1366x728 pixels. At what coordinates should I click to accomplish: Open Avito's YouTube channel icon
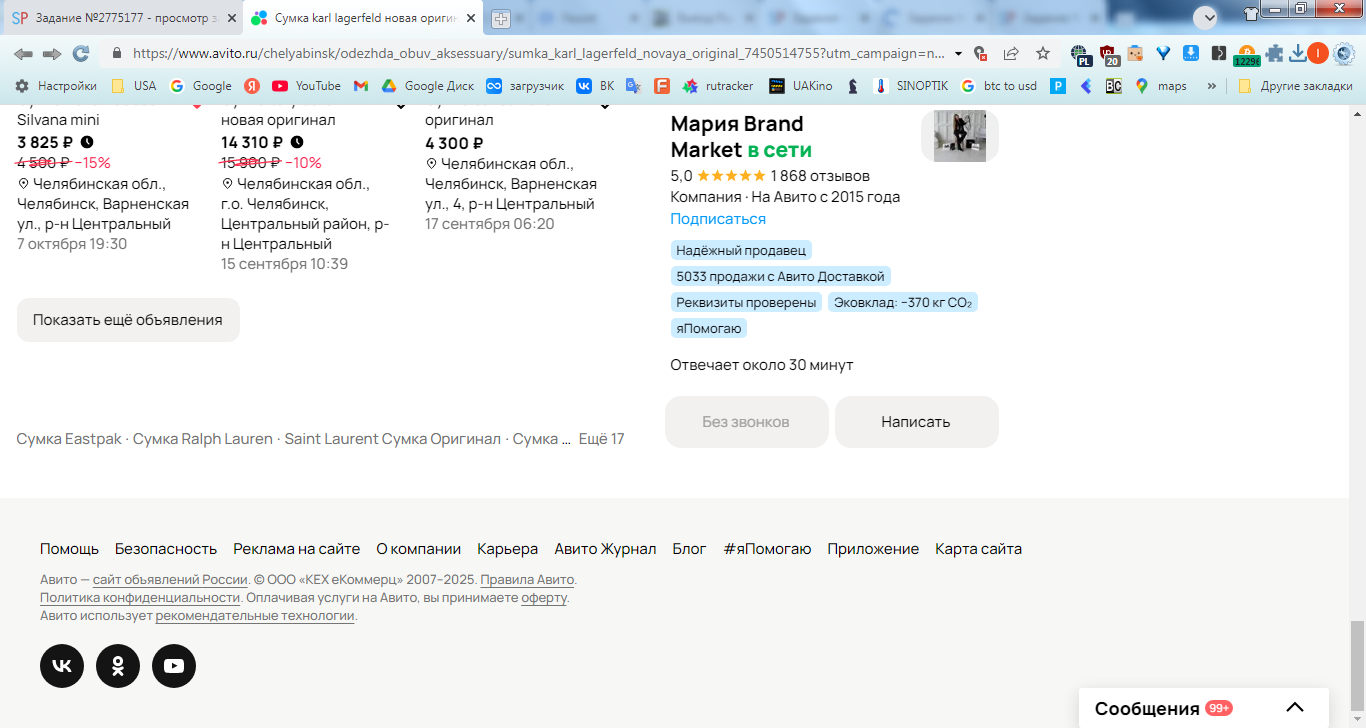pyautogui.click(x=174, y=666)
